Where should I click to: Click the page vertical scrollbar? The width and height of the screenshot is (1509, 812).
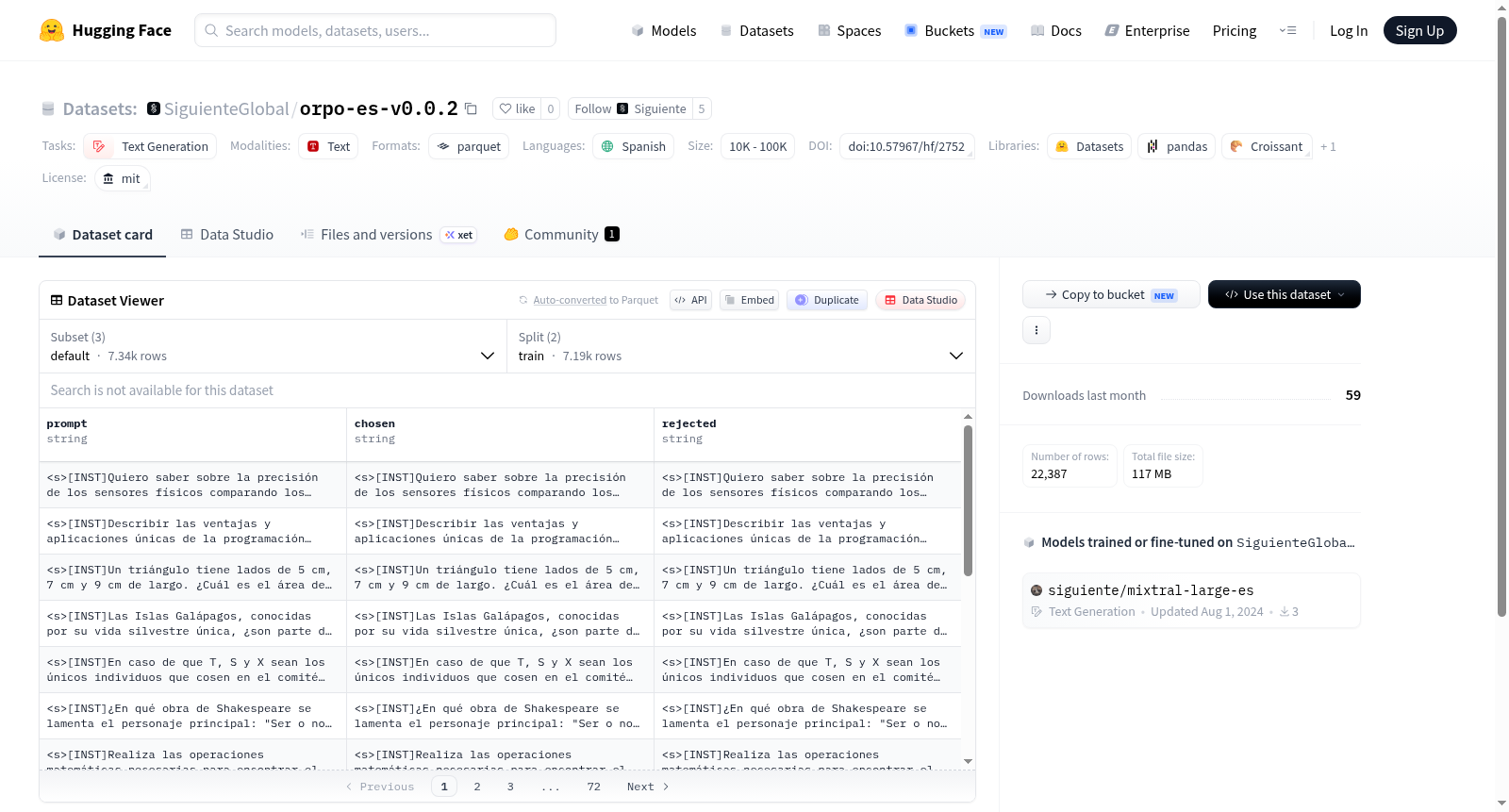coord(1502,316)
